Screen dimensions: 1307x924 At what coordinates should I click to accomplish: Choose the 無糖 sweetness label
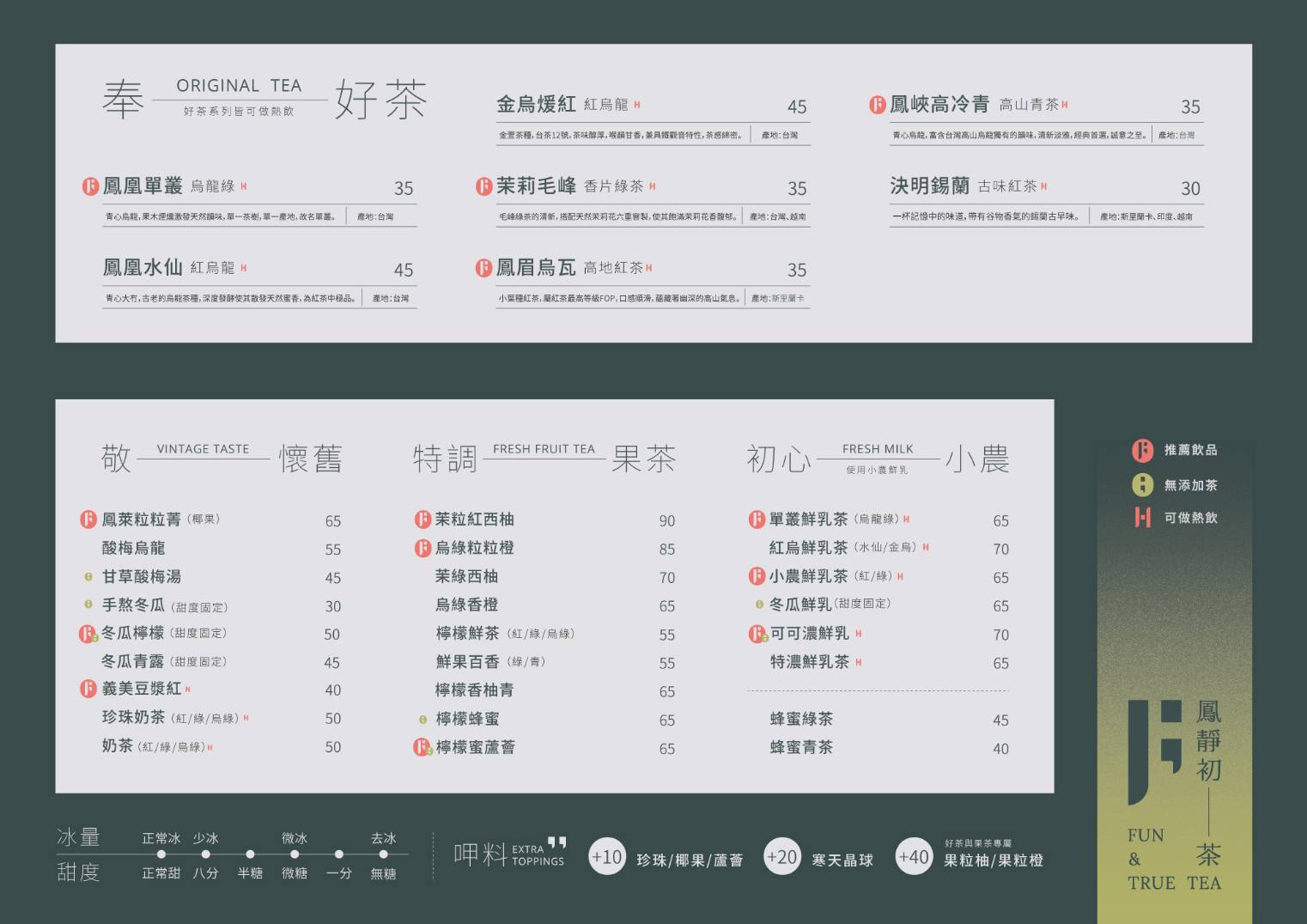[383, 873]
